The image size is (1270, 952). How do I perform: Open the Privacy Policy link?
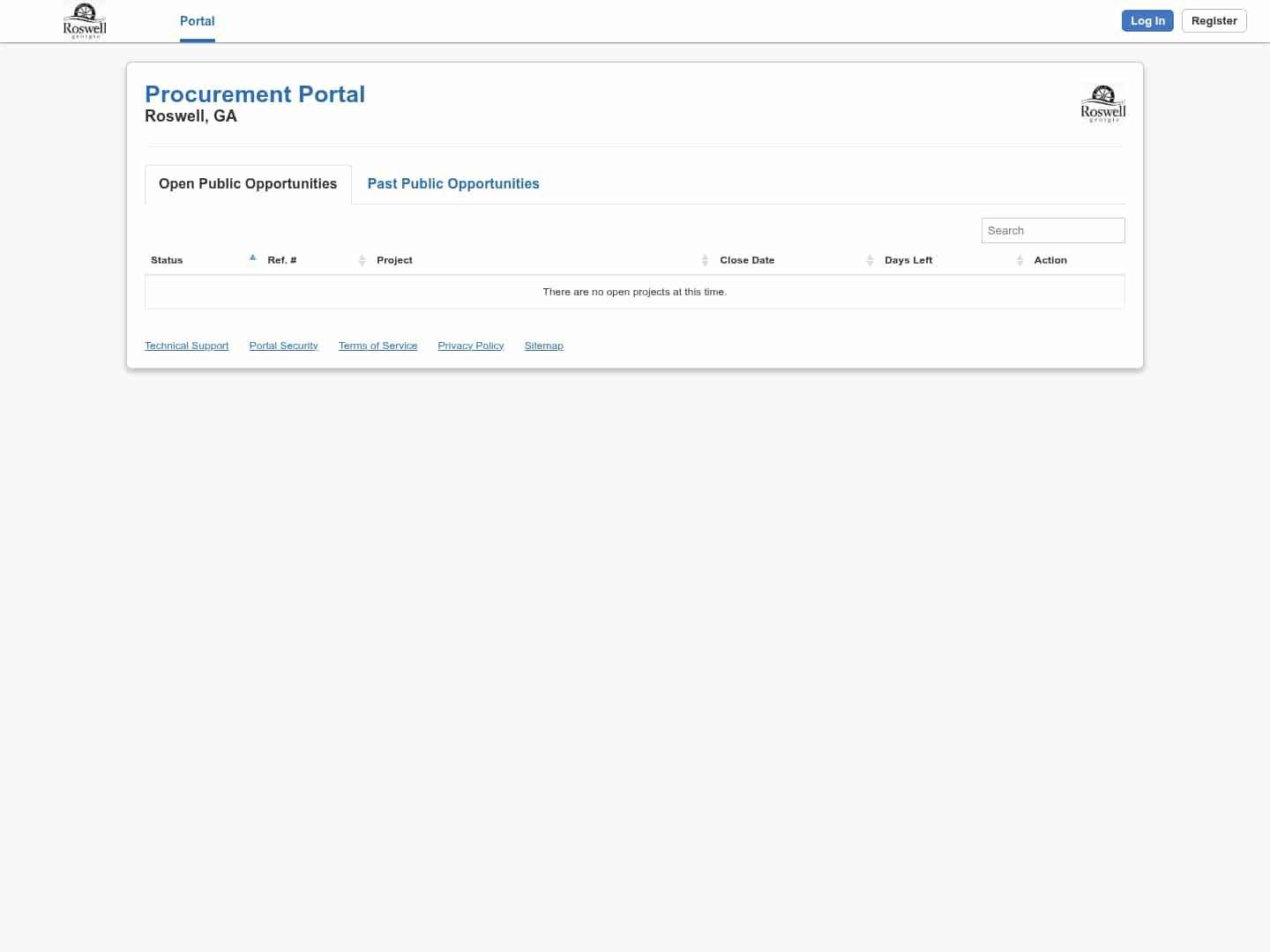[x=470, y=345]
